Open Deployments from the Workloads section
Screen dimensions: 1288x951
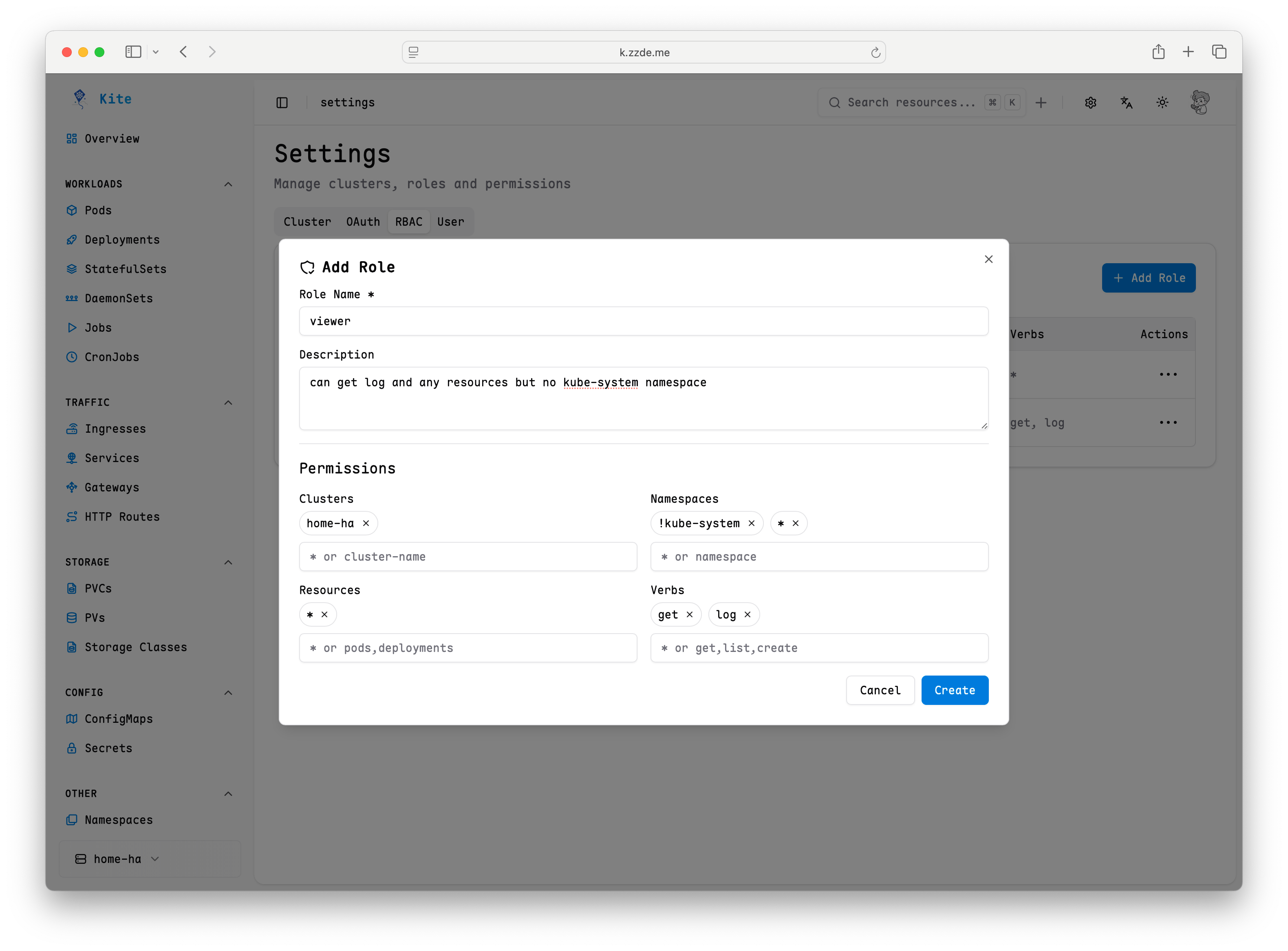121,240
